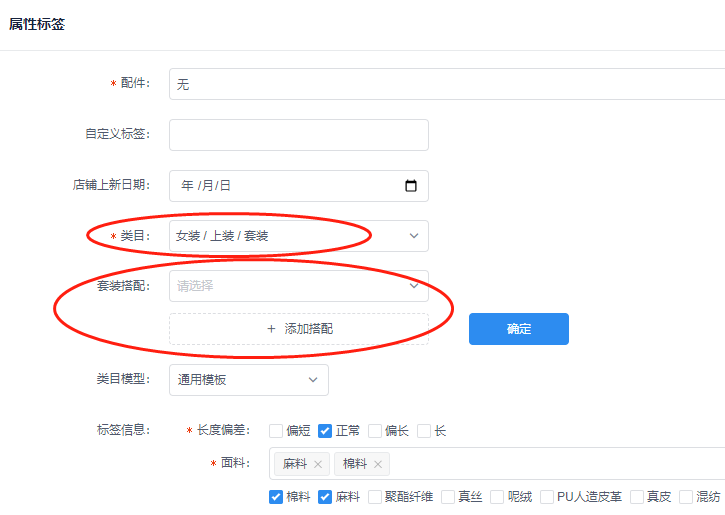725x515 pixels.
Task: Select the 真丝 fabric checkbox
Action: (x=448, y=497)
